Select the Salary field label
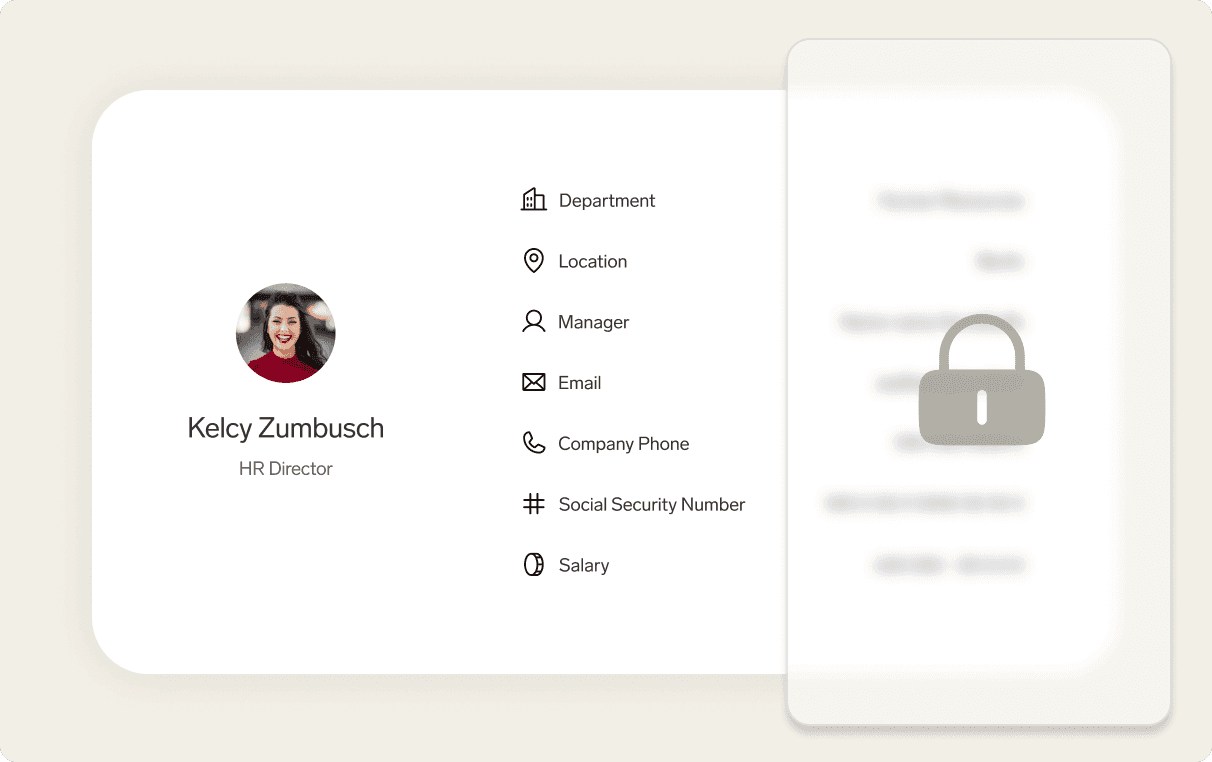1212x762 pixels. (584, 565)
